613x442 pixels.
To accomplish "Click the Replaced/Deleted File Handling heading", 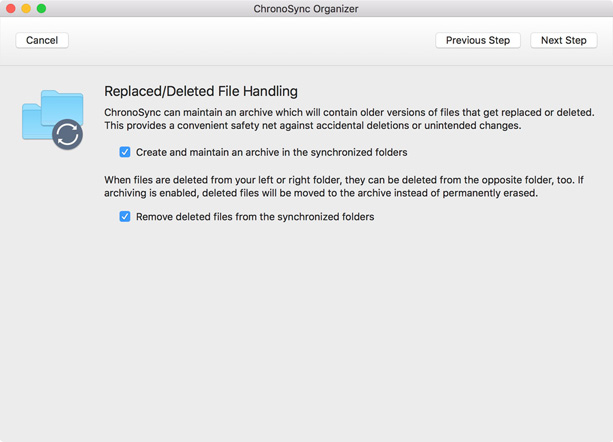I will pos(201,91).
